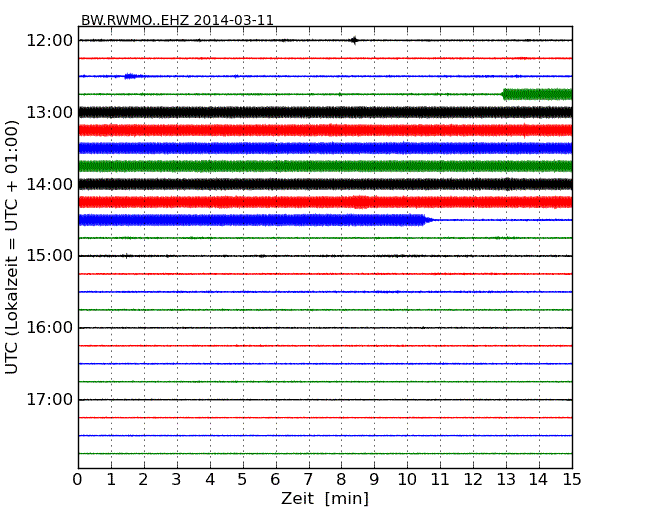Select the 17:00 y-axis time label
Screen dimensions: 650x520
click(x=50, y=399)
